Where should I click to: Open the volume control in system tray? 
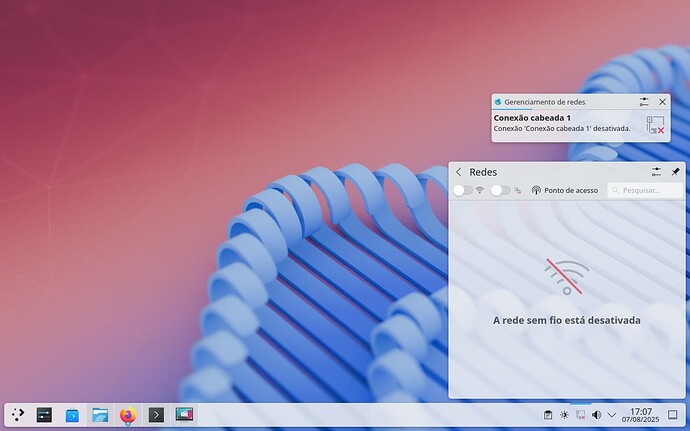tap(596, 414)
